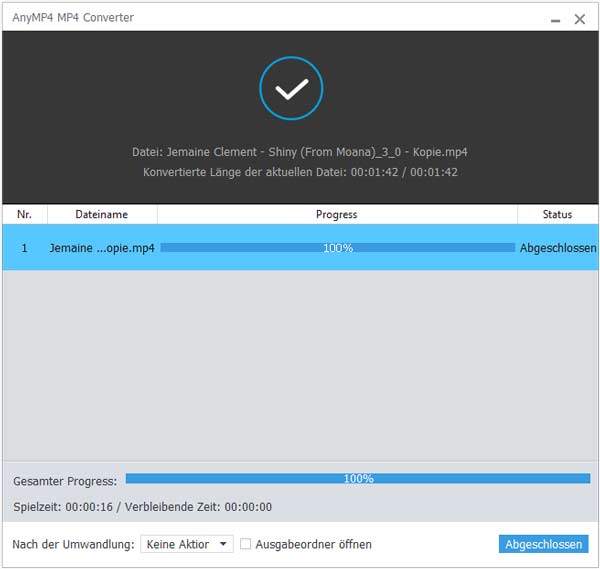Click the Datei: Jemaine Clement file text
Image resolution: width=600 pixels, height=569 pixels.
point(300,152)
